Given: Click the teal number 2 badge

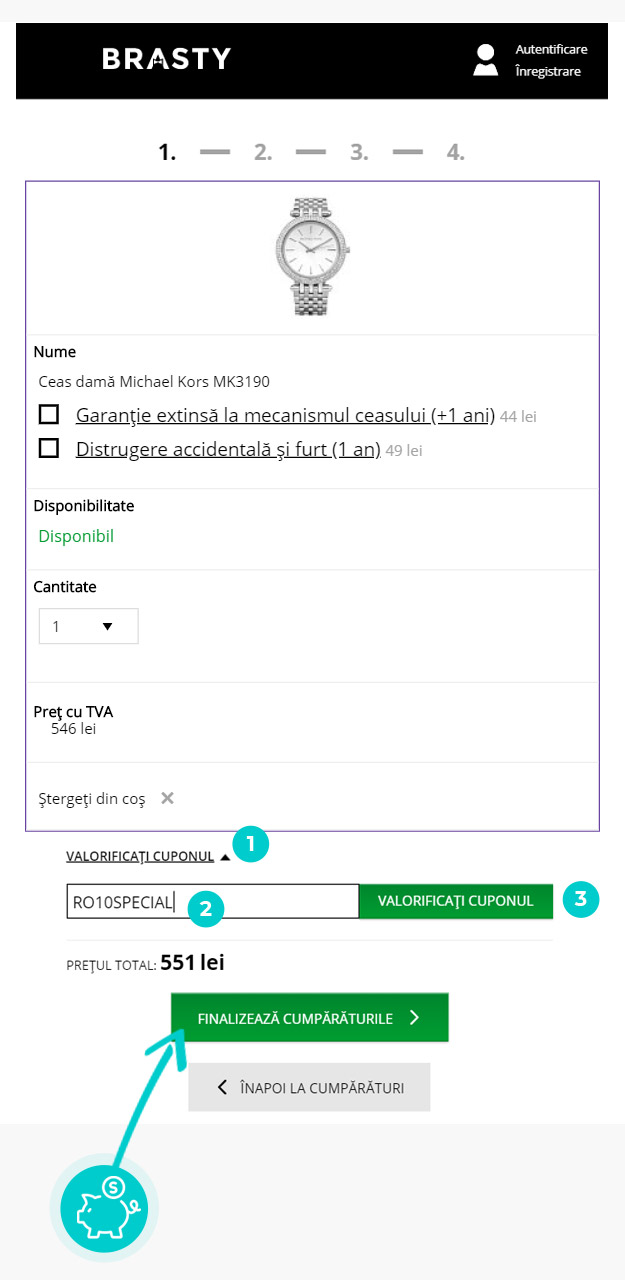Looking at the screenshot, I should coord(205,908).
